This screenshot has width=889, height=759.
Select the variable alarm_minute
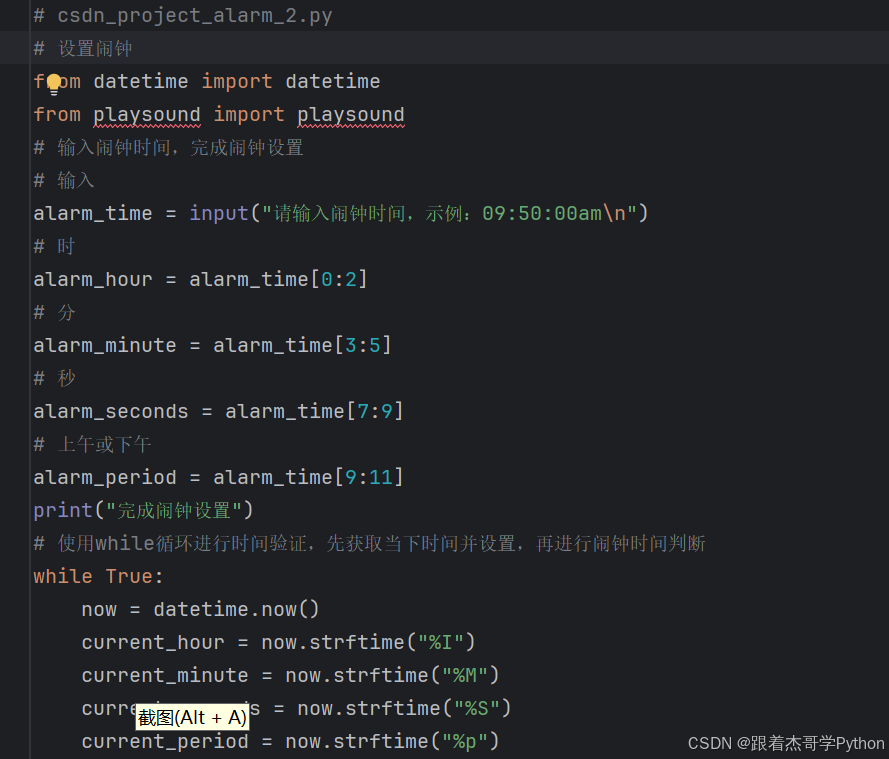(104, 344)
